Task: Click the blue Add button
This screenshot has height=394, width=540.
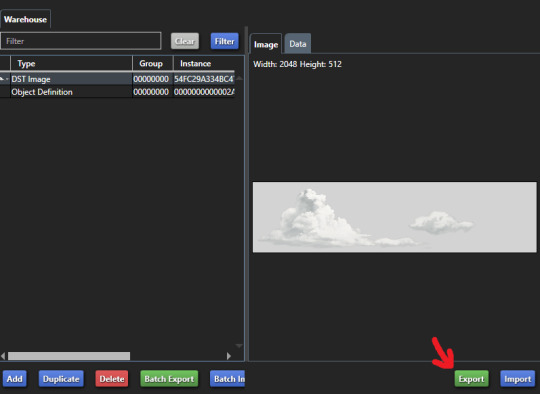Action: (14, 379)
